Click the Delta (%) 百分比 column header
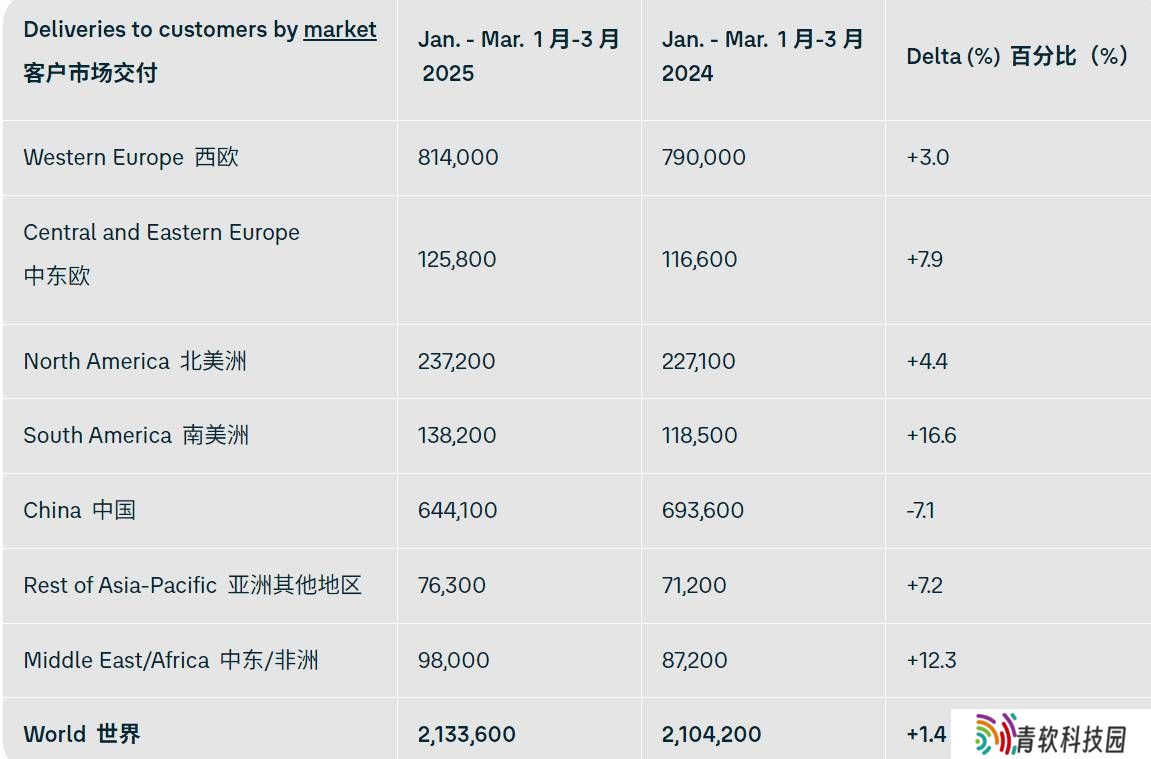The width and height of the screenshot is (1151, 759). click(x=1017, y=56)
